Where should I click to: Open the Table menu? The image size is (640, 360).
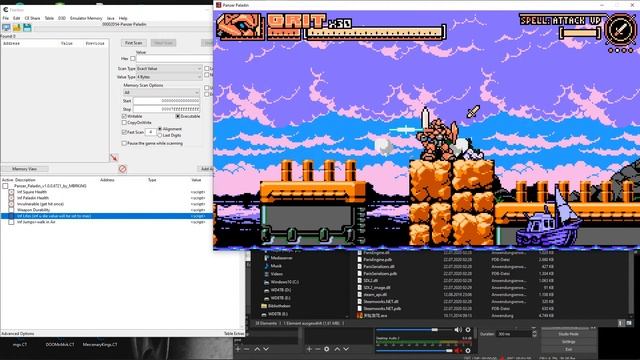tap(49, 18)
